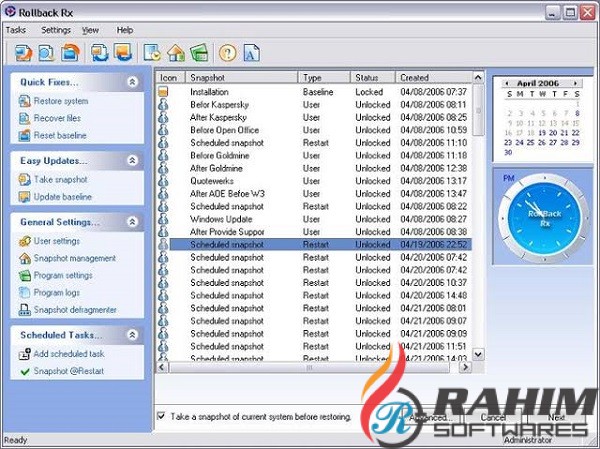The width and height of the screenshot is (600, 449).
Task: Click the horizontal scrollbar right arrow
Action: click(465, 367)
